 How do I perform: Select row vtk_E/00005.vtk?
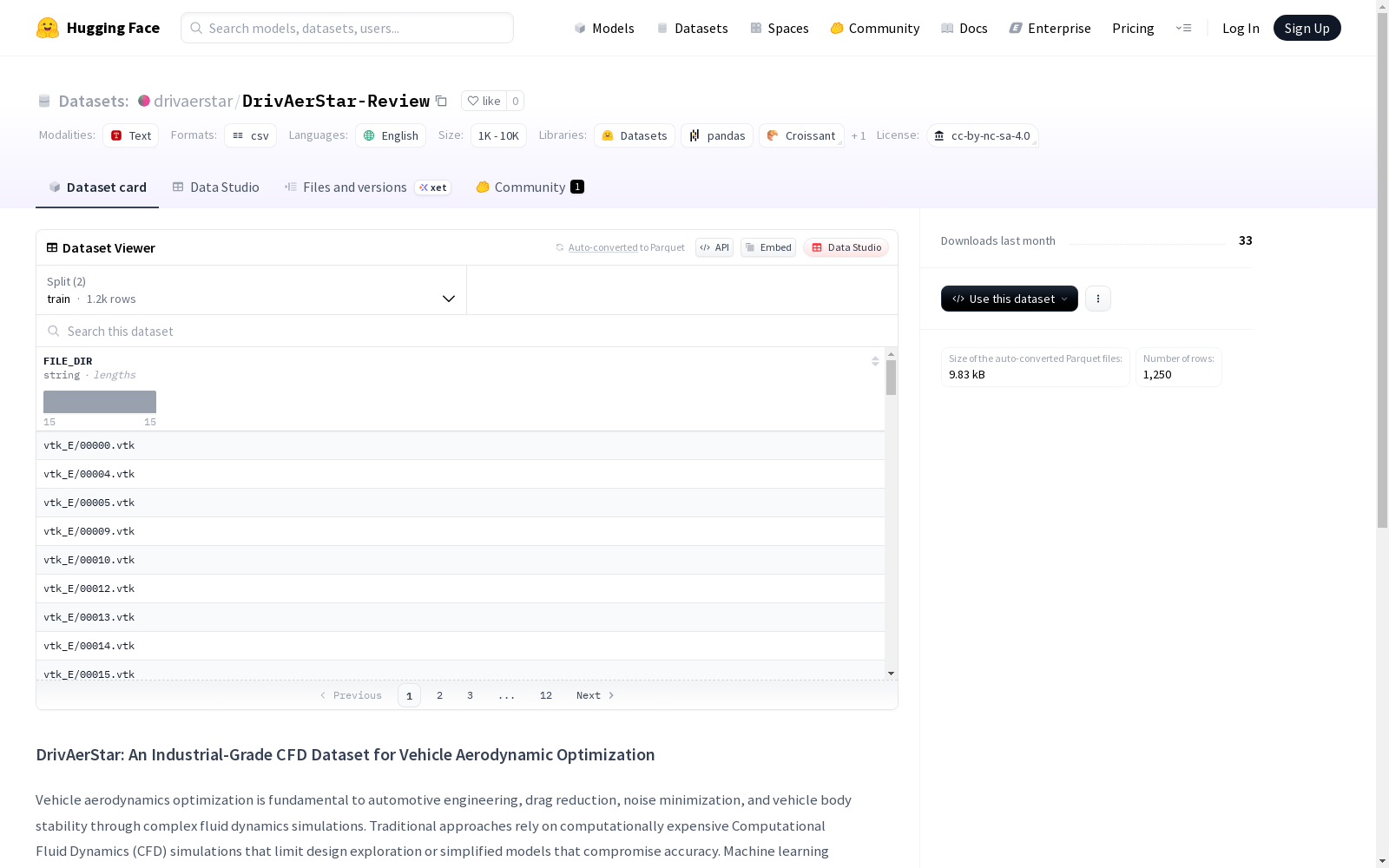click(x=460, y=503)
